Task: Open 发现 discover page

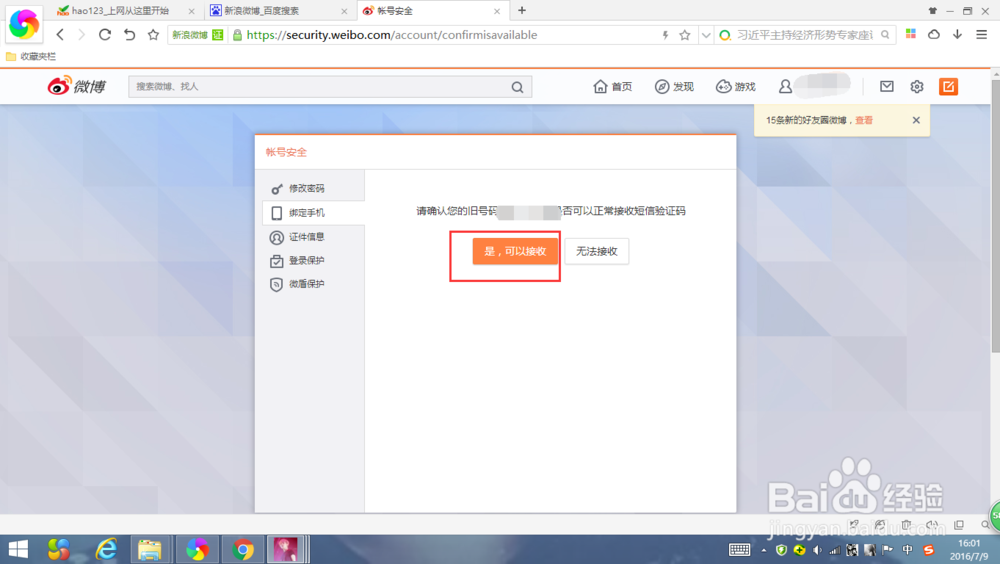Action: tap(674, 87)
